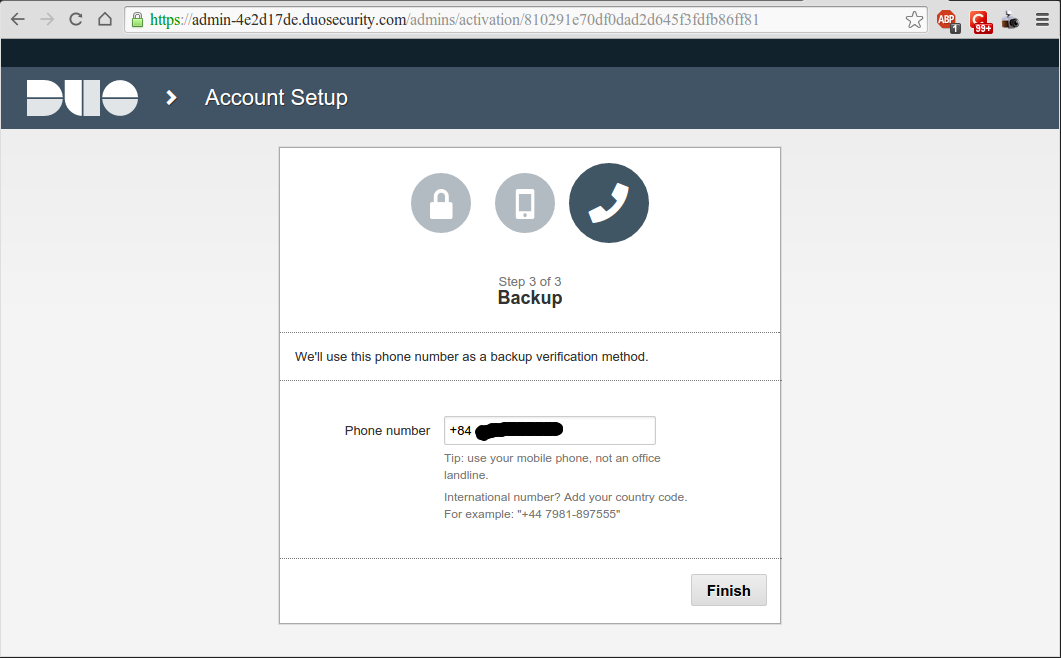View site info via green padlock
This screenshot has width=1061, height=658.
138,19
